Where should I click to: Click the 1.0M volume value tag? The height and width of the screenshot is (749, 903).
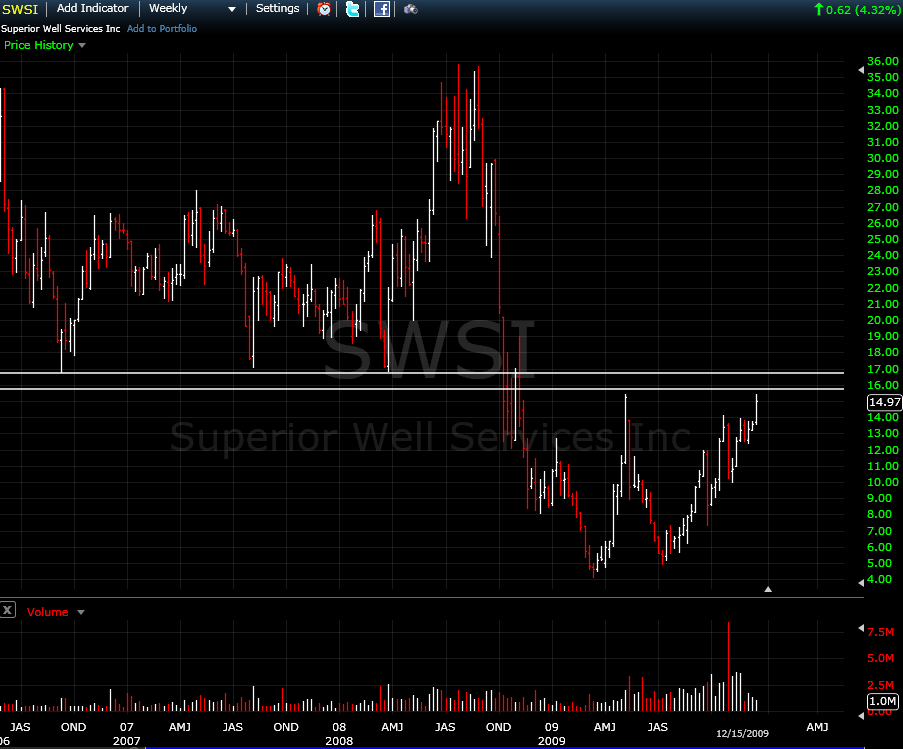click(883, 701)
